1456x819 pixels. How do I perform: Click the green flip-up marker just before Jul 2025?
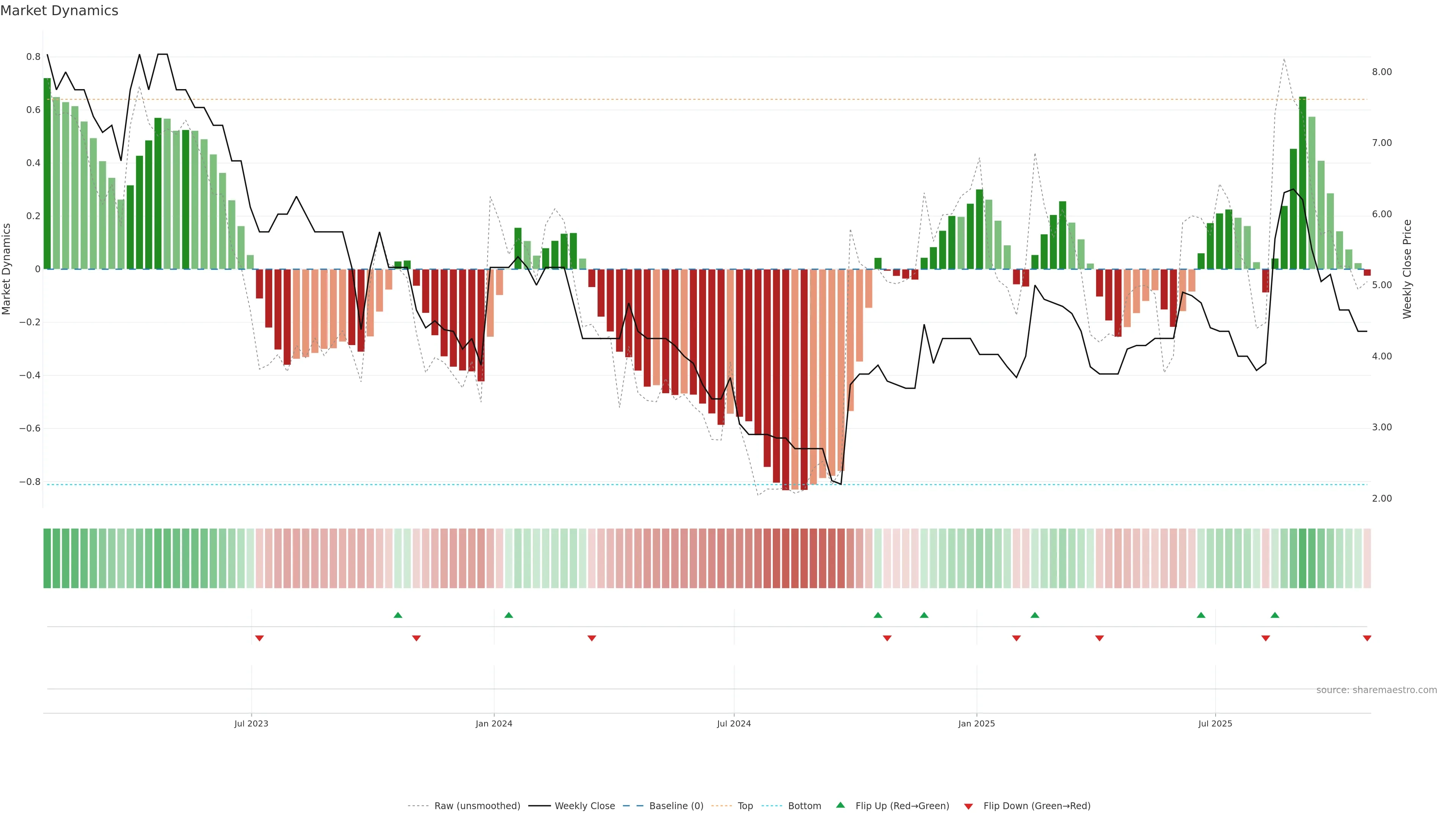click(x=1201, y=615)
